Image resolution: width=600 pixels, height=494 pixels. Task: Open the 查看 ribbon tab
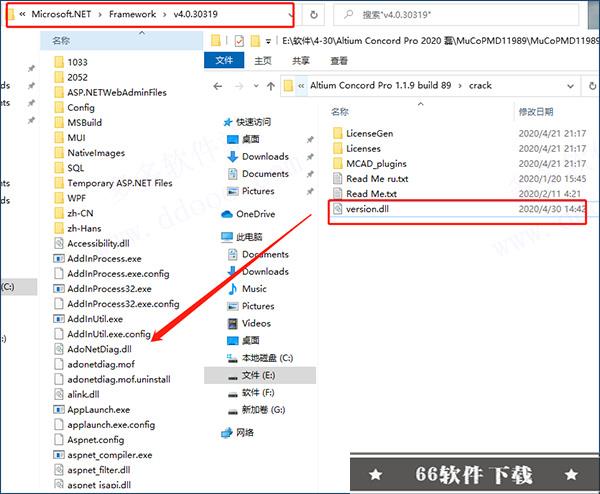(x=339, y=60)
